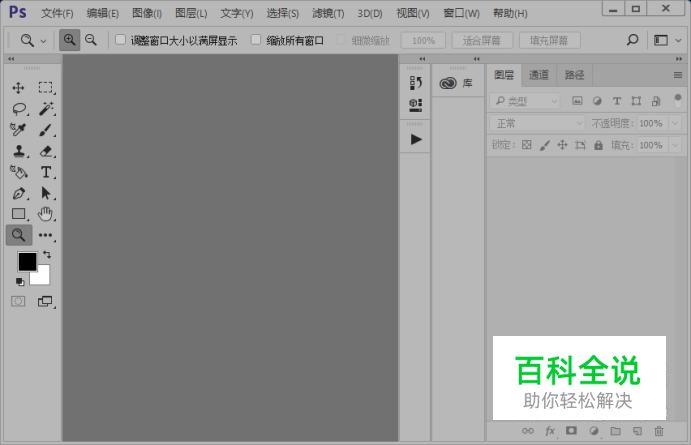691x445 pixels.
Task: Click the link layers icon
Action: pos(528,431)
